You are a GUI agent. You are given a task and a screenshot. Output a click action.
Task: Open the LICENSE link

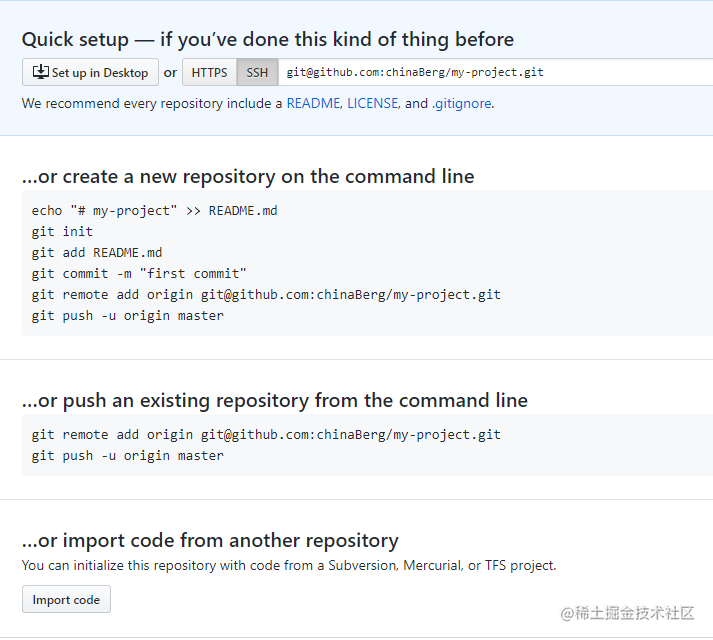pos(373,104)
